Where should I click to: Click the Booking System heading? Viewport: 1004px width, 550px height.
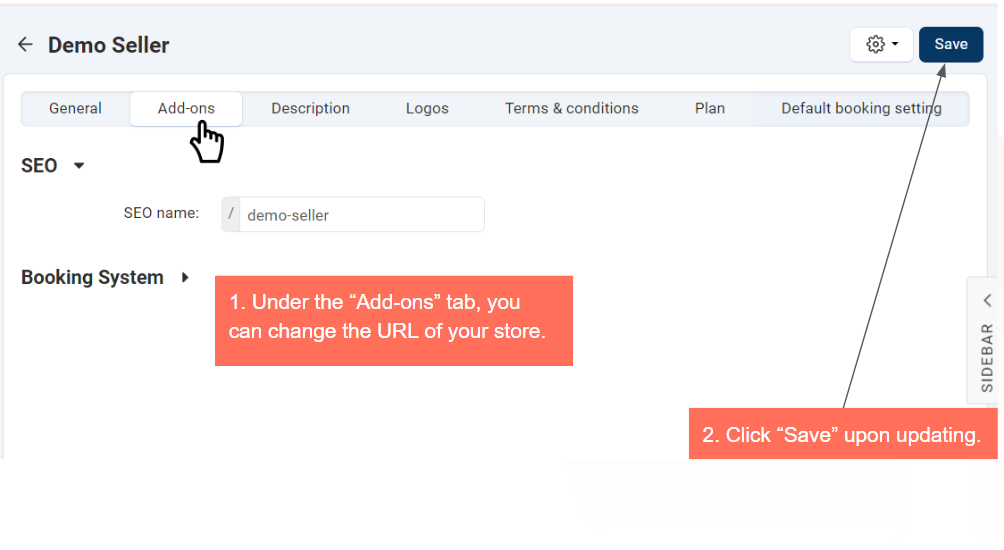92,278
